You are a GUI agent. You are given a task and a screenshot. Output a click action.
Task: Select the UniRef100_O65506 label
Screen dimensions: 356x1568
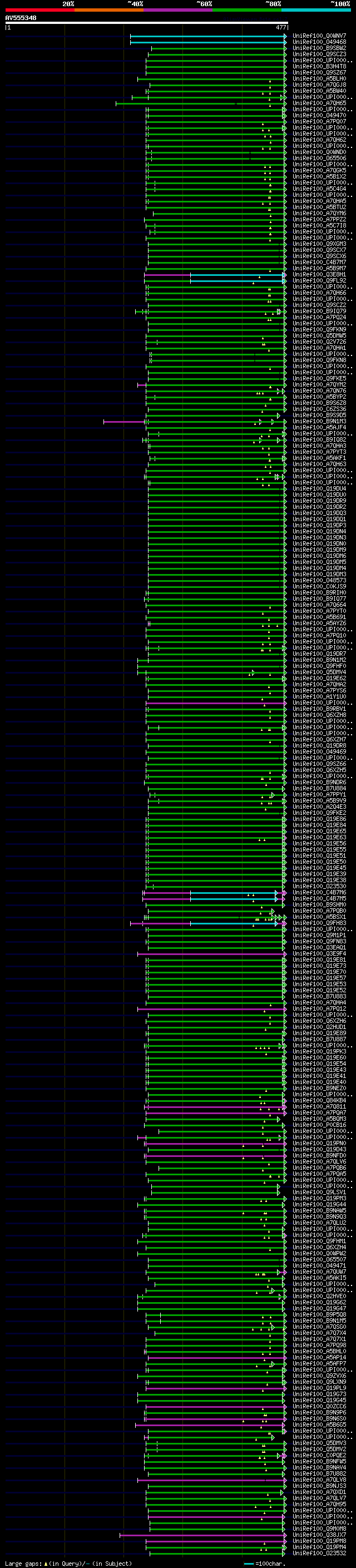pos(319,159)
